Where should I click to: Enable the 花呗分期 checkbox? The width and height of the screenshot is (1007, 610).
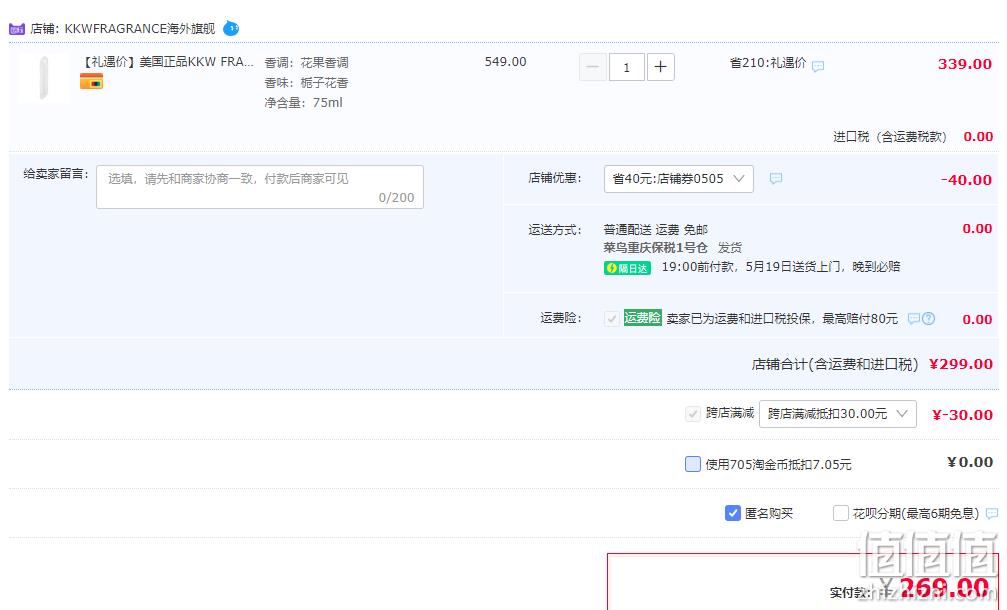[x=840, y=513]
